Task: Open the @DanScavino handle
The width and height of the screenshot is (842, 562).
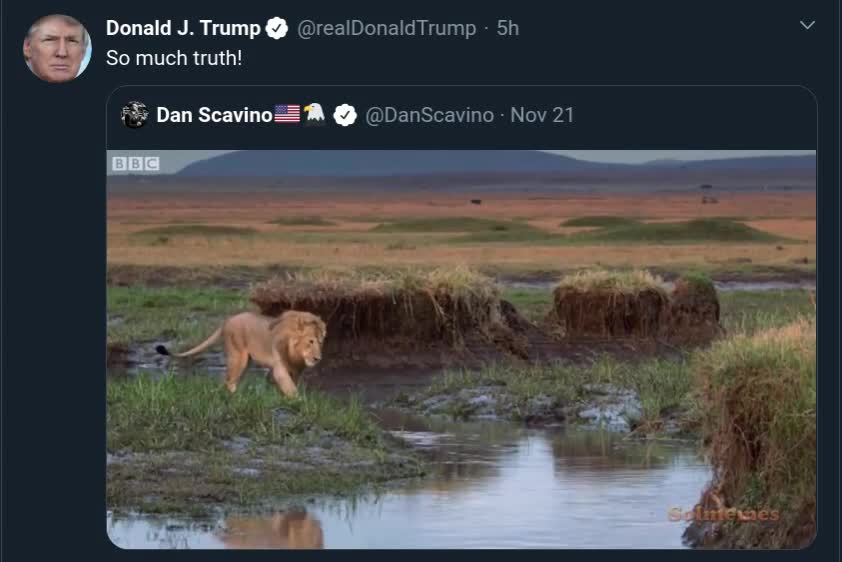Action: click(x=429, y=115)
